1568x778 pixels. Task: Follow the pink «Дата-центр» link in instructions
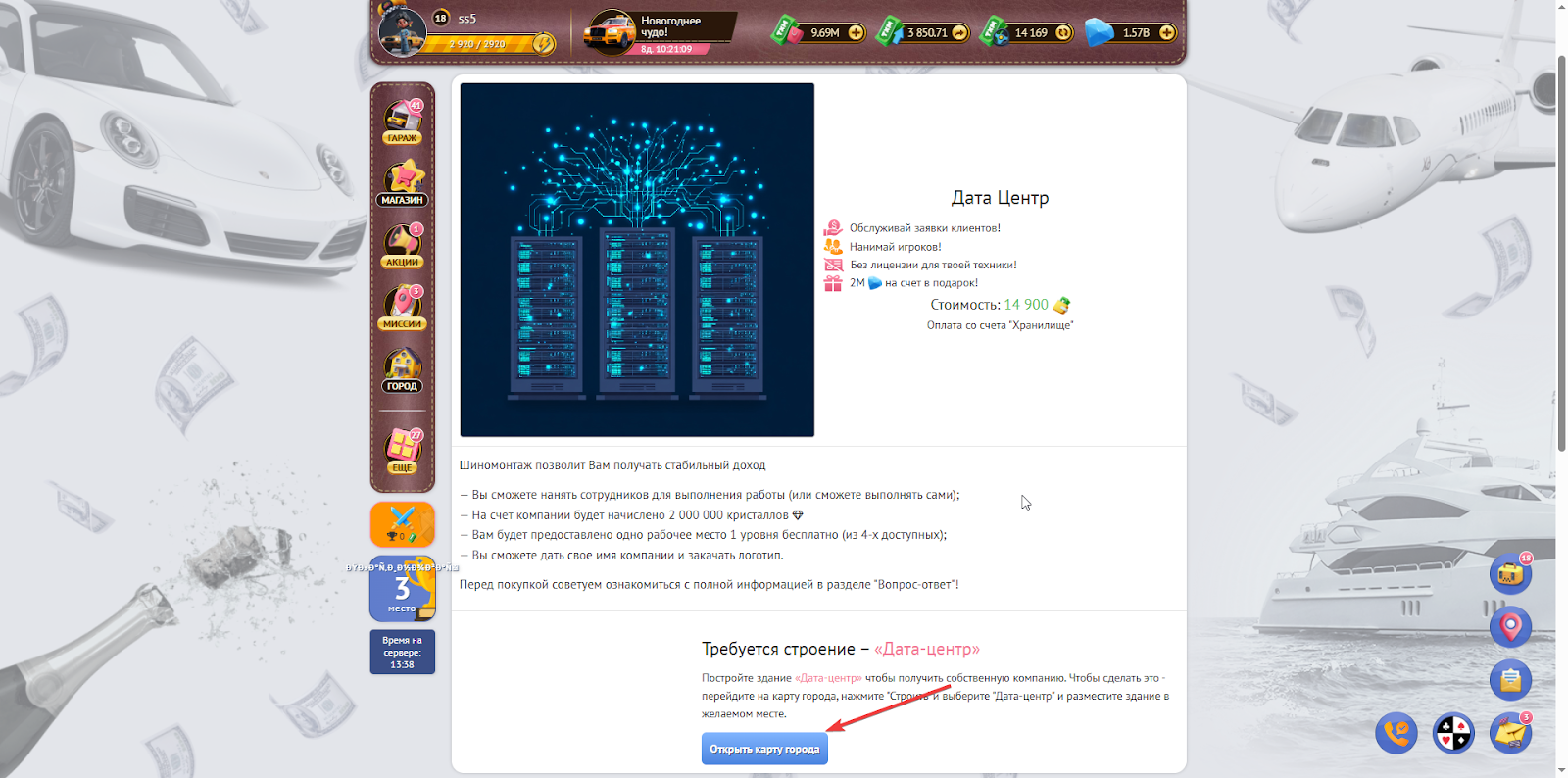coord(828,678)
